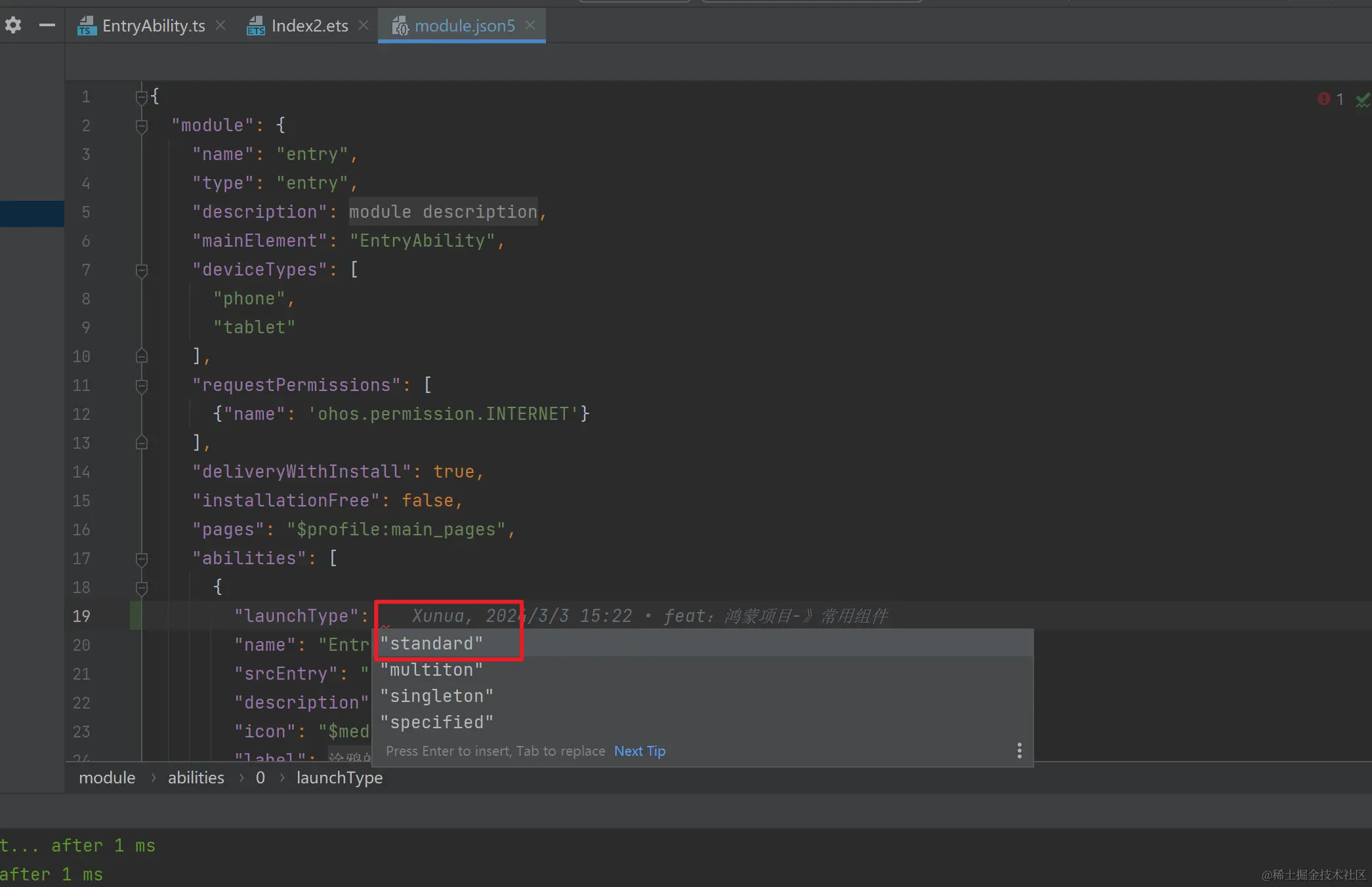Image resolution: width=1372 pixels, height=887 pixels.
Task: Collapse the ability object fold on line 18
Action: tap(141, 587)
